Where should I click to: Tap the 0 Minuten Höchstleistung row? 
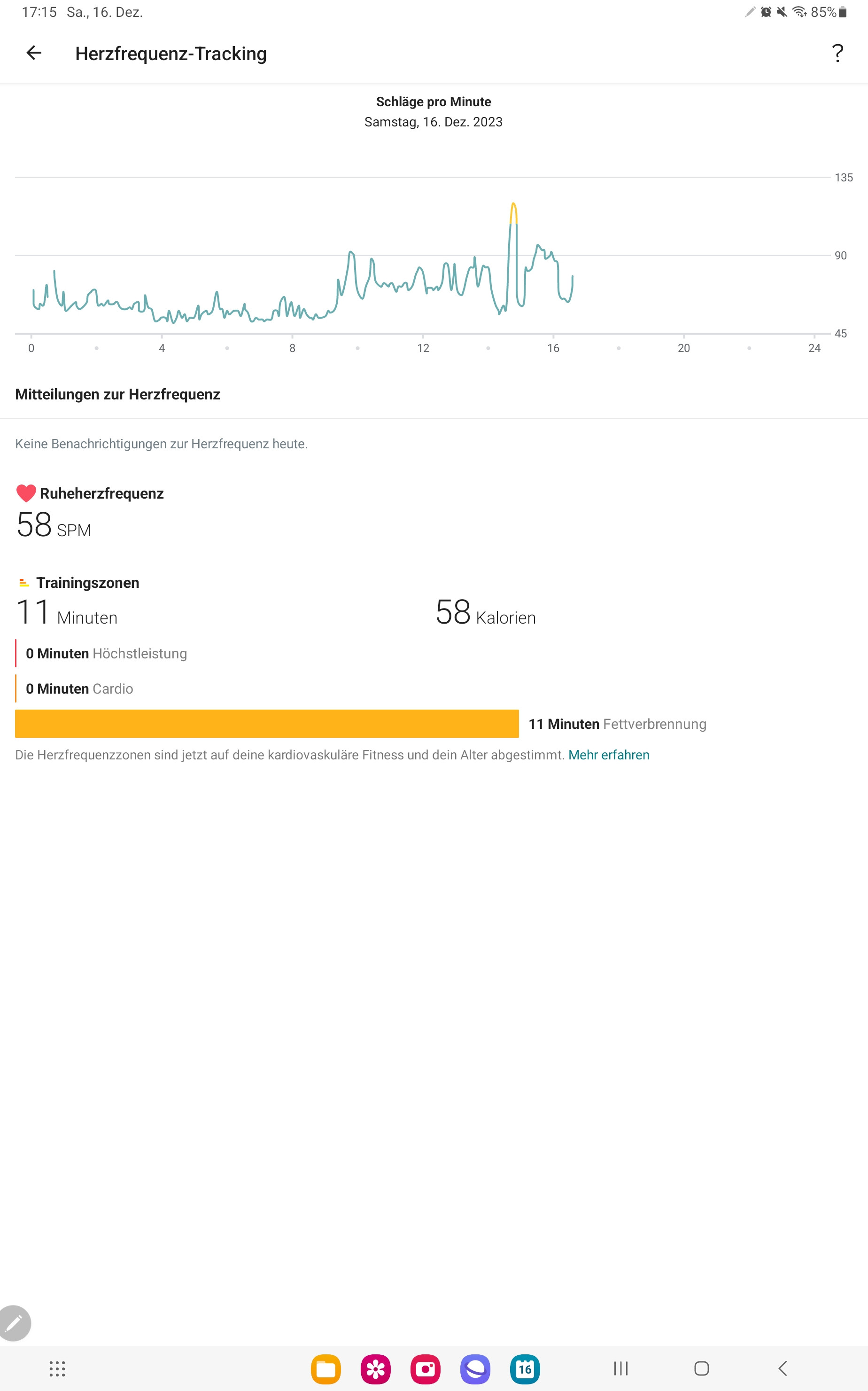click(x=106, y=654)
